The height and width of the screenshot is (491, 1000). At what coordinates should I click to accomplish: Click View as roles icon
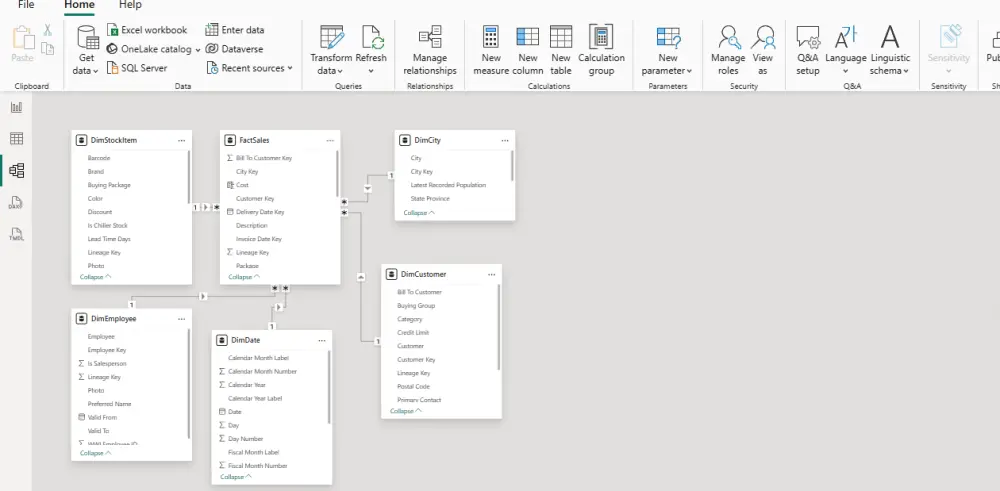coord(763,38)
